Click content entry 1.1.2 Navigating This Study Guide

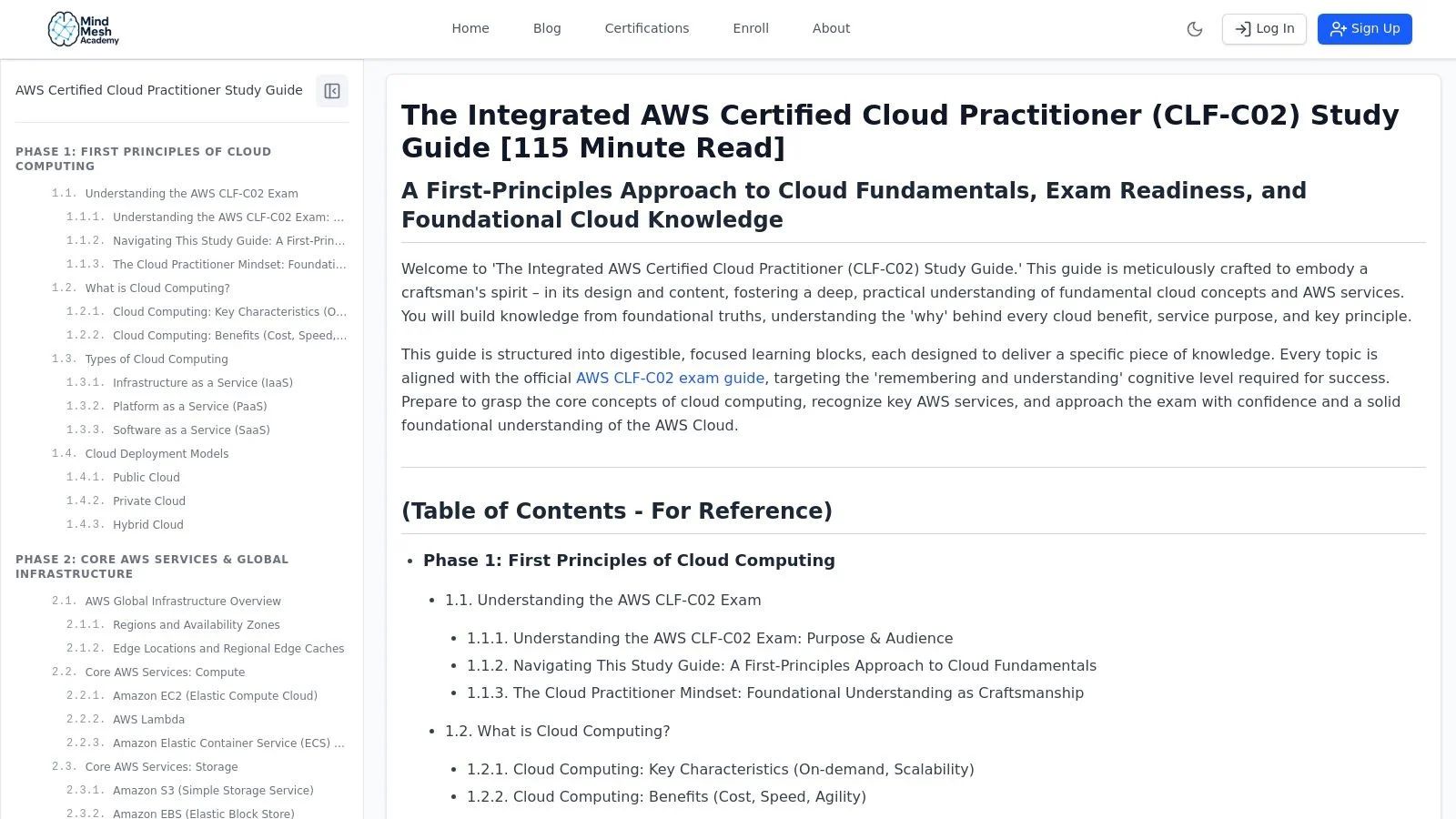pyautogui.click(x=782, y=666)
